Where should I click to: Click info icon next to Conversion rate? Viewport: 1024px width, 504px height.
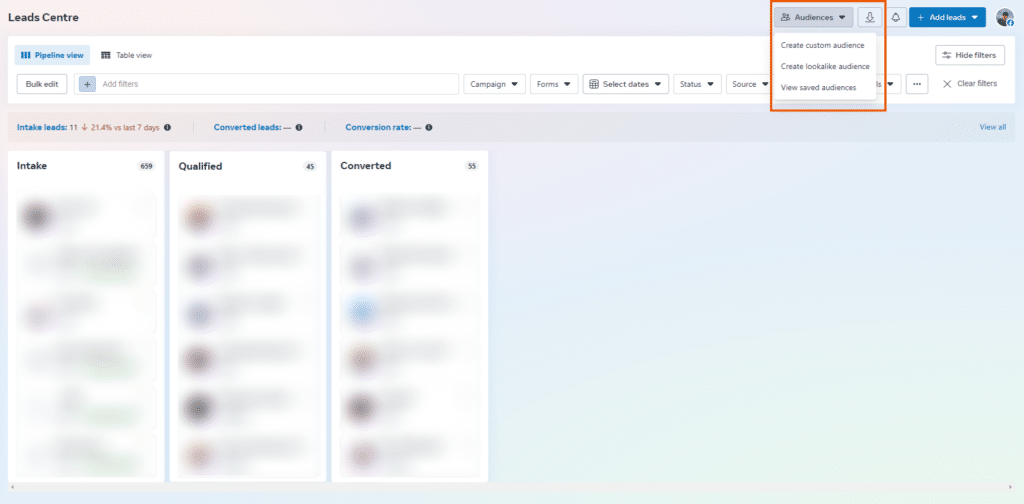[428, 127]
